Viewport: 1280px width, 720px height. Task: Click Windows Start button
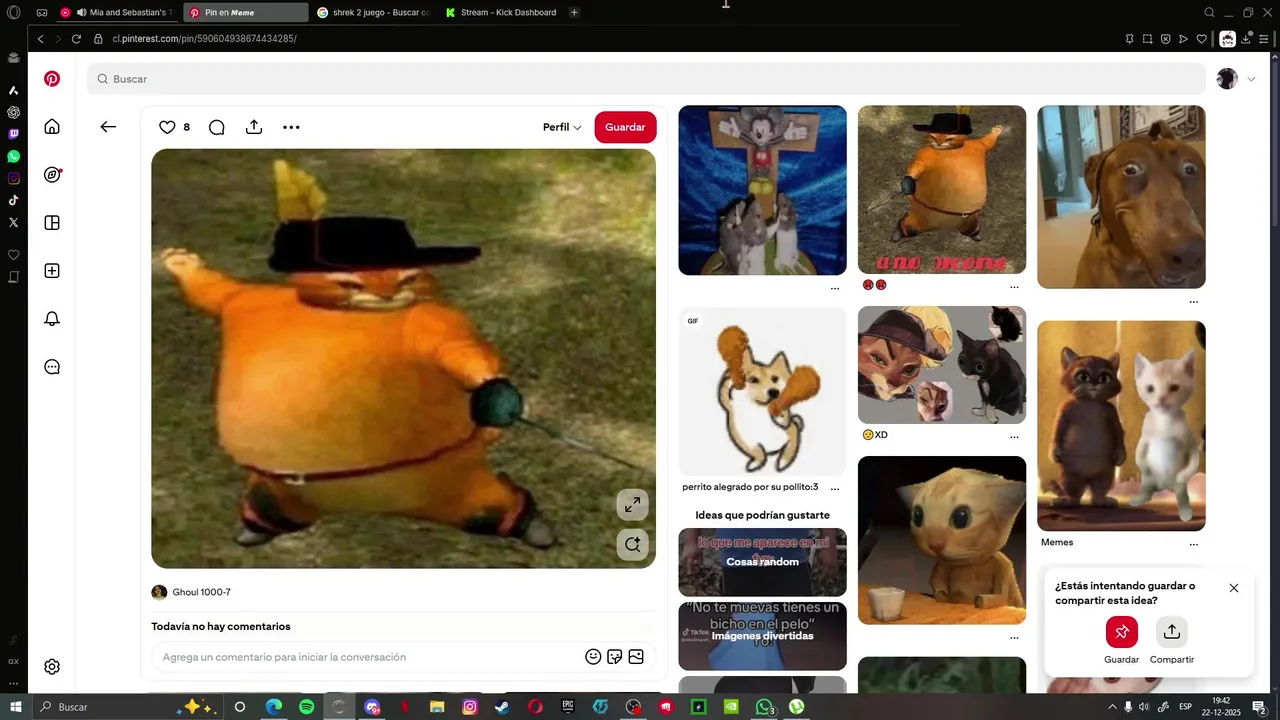pos(15,707)
